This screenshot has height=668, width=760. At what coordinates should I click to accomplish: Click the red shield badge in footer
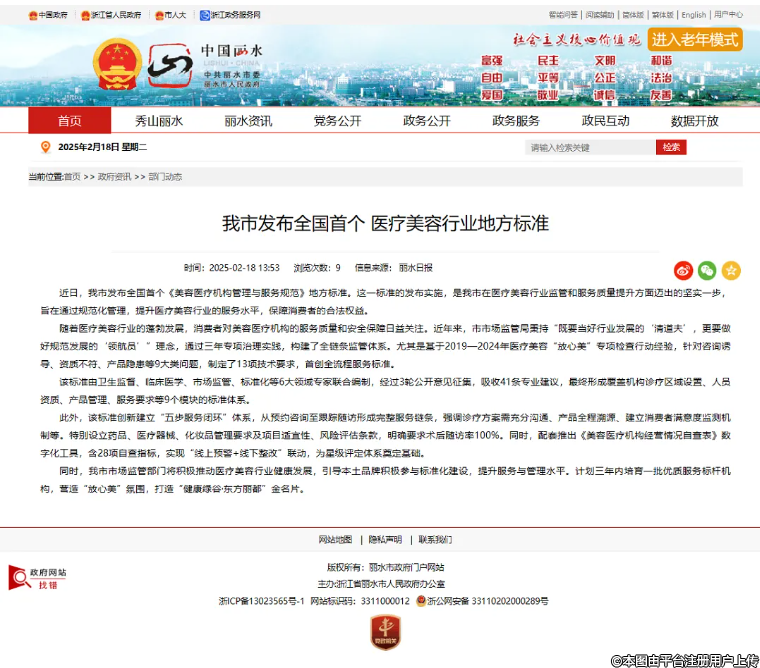pos(385,630)
